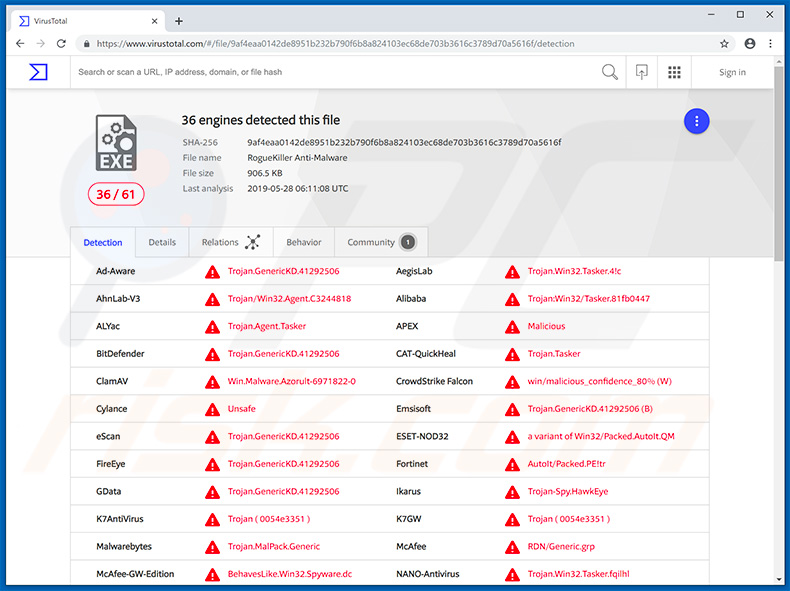Click the warning icon in the Fortinet row
Viewport: 790px width, 591px height.
pos(512,465)
